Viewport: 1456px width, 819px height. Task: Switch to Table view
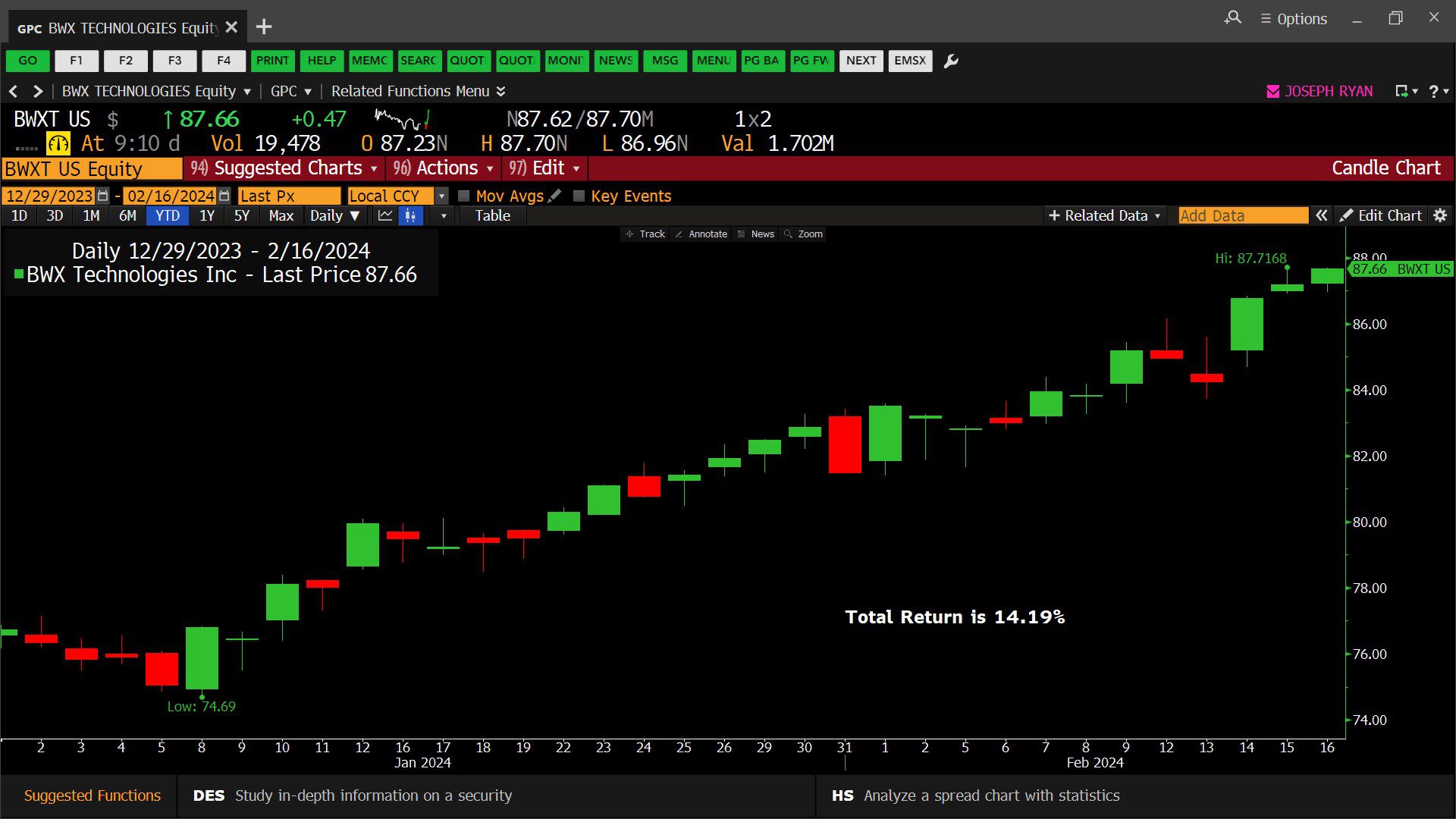pyautogui.click(x=493, y=216)
